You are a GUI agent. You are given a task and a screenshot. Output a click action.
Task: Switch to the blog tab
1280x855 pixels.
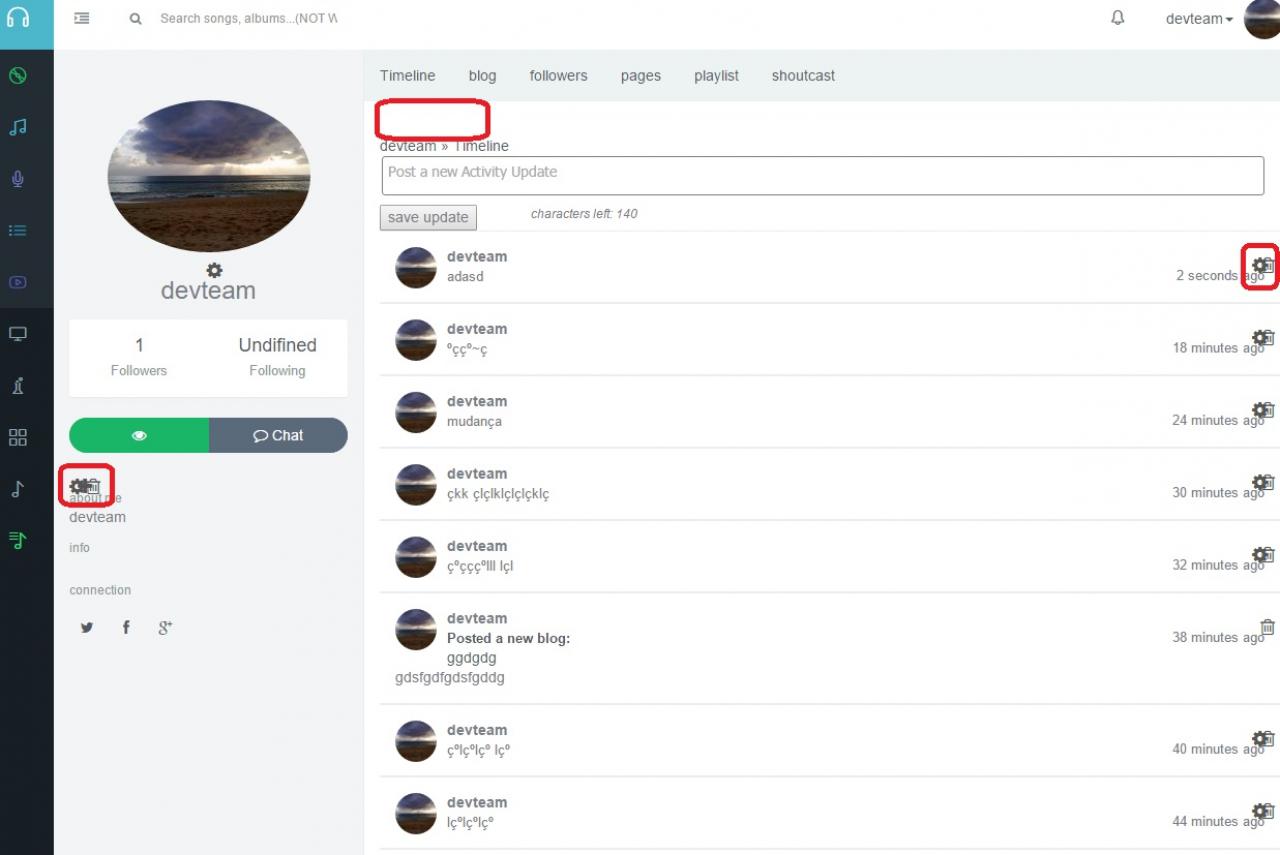[x=482, y=75]
